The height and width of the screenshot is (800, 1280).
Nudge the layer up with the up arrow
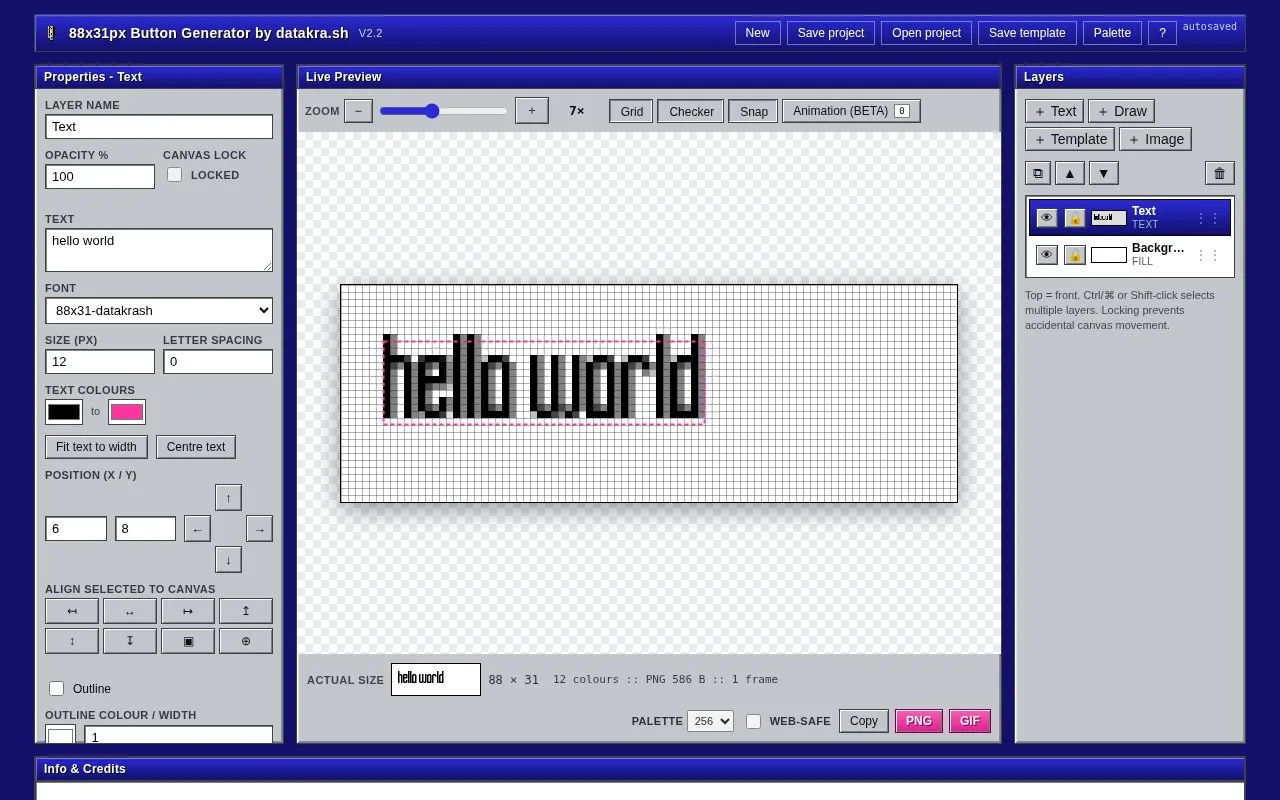(x=228, y=497)
